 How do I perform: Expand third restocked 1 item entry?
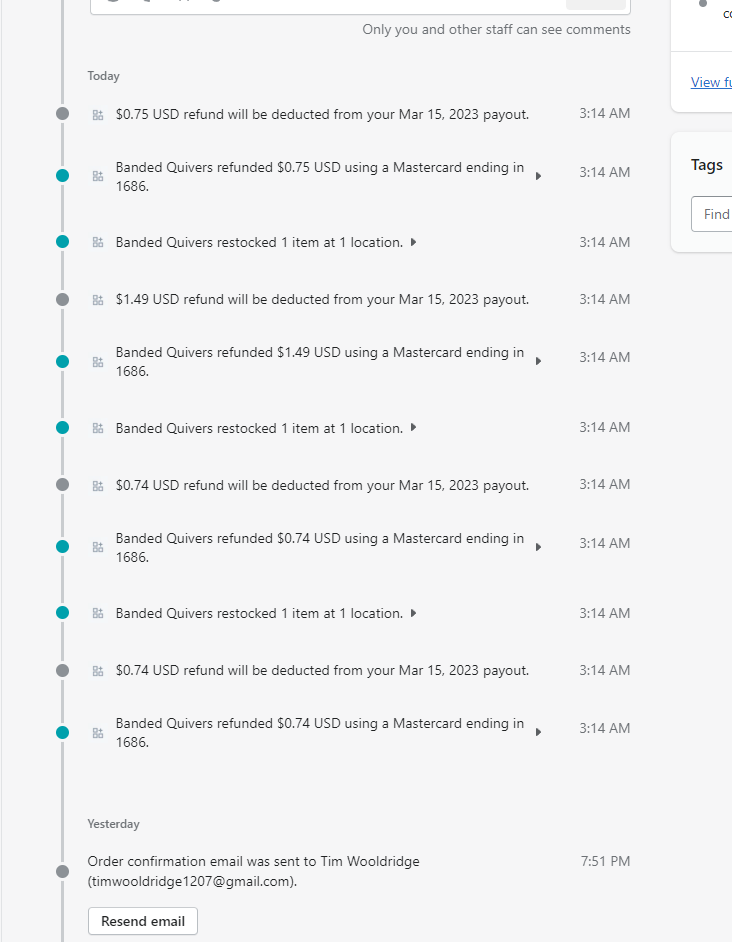tap(413, 613)
